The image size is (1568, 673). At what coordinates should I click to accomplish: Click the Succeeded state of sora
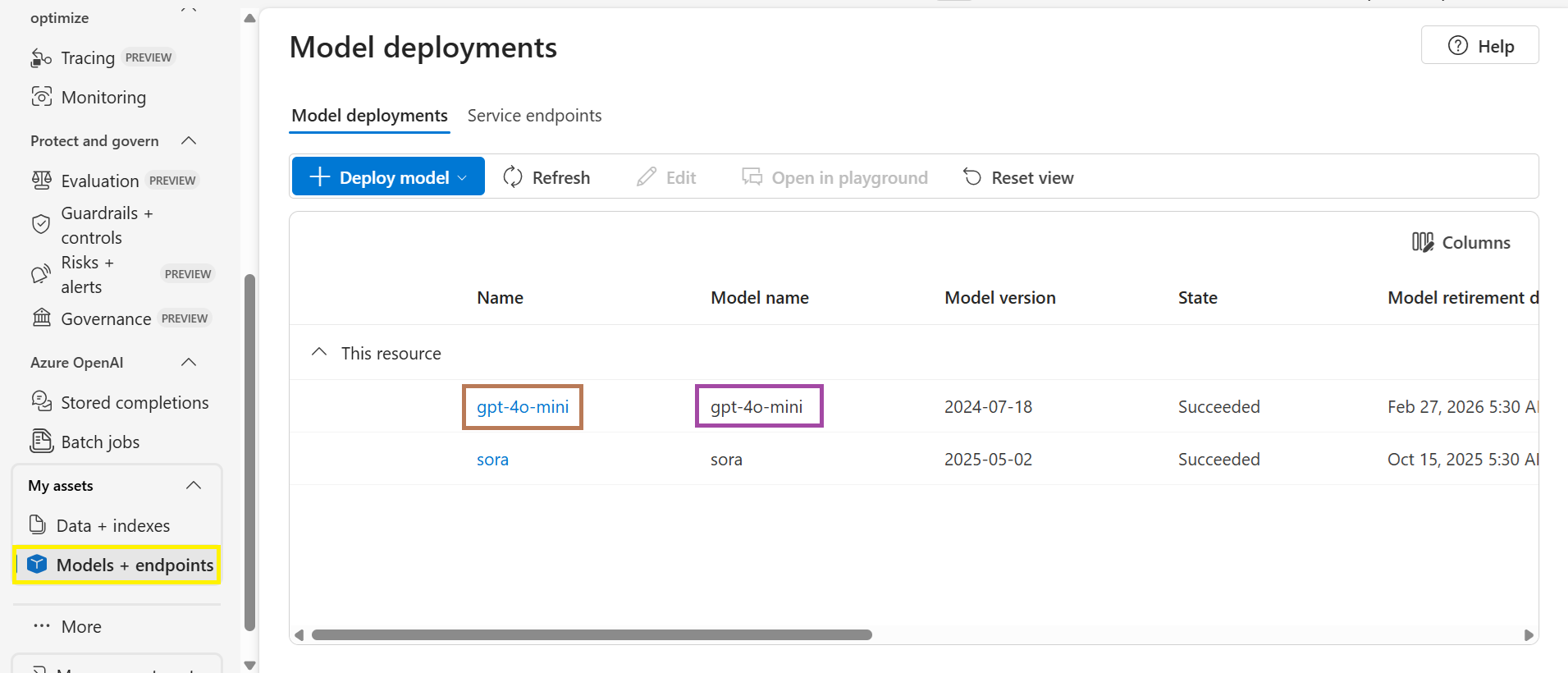pos(1218,459)
